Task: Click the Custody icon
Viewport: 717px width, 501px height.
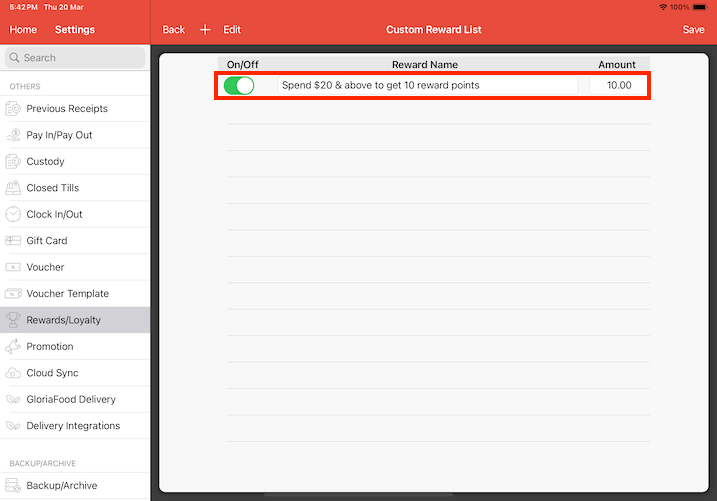Action: [13, 161]
